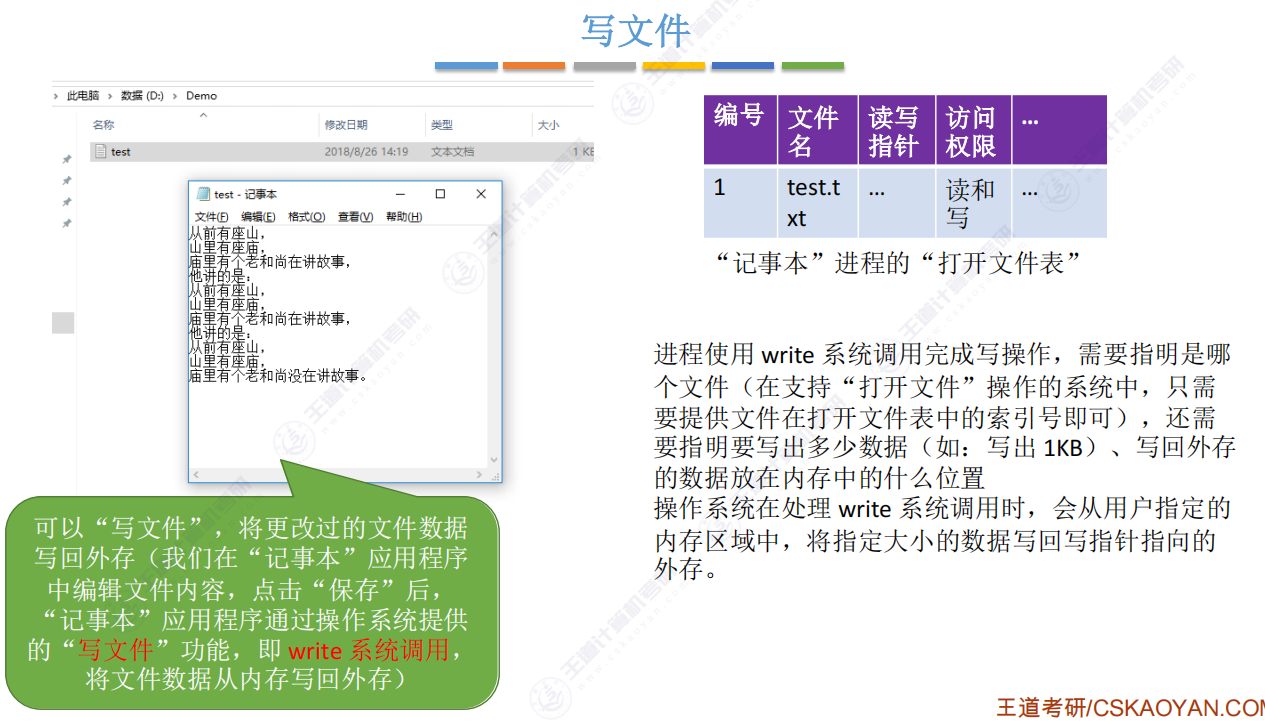Sort files by 修改日期 column header
The image size is (1265, 724).
point(346,125)
